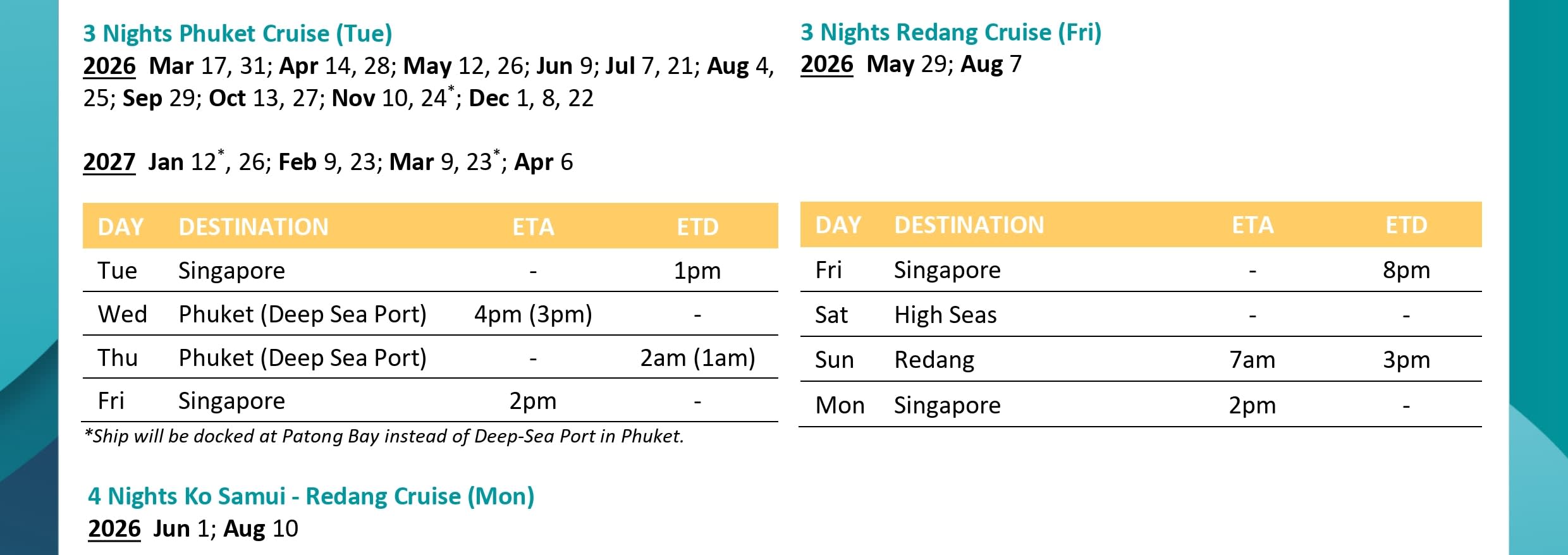This screenshot has height=555, width=1568.
Task: Select the "Redang" destination on Sunday row
Action: tap(934, 360)
